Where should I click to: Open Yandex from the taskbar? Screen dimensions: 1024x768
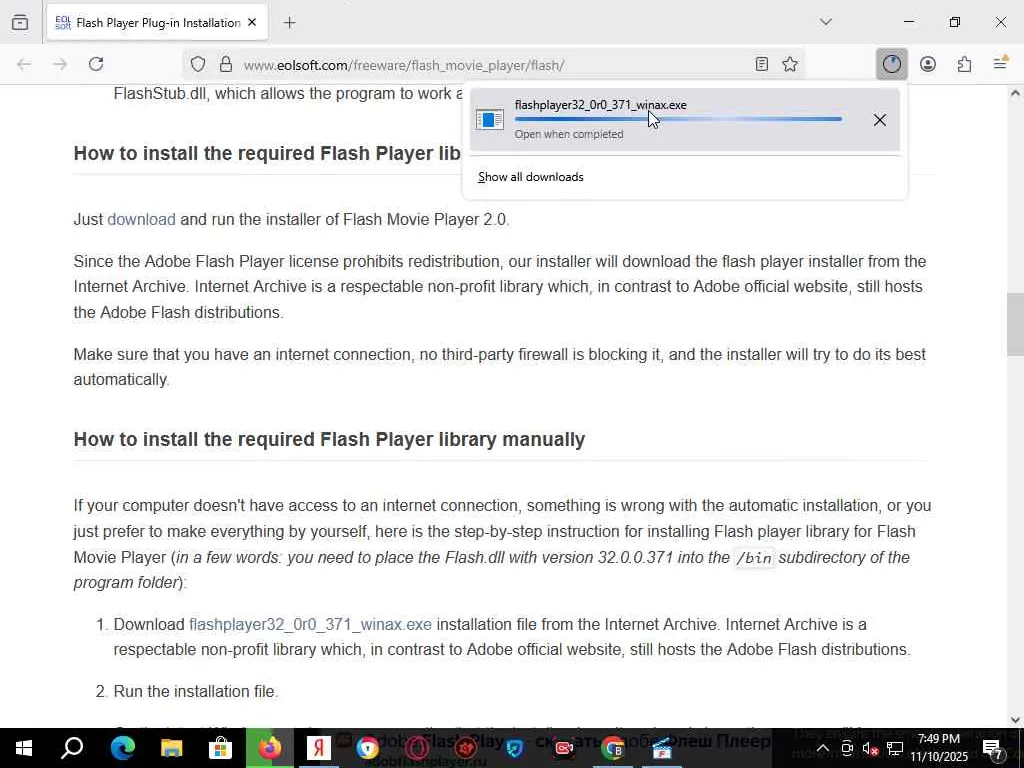(319, 748)
